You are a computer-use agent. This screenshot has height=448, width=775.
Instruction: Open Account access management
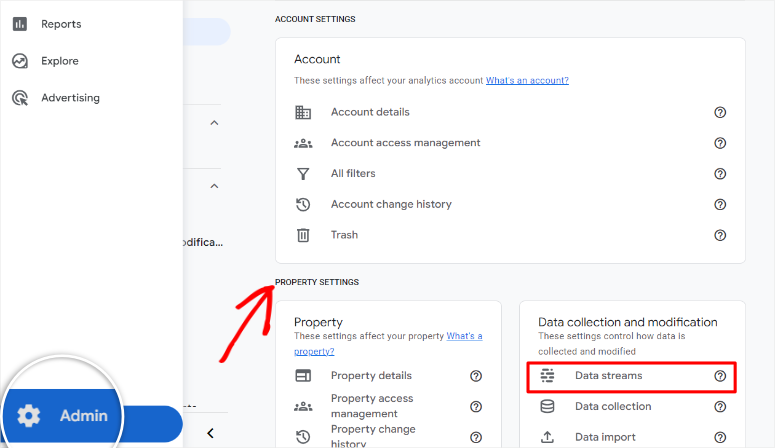coord(405,143)
